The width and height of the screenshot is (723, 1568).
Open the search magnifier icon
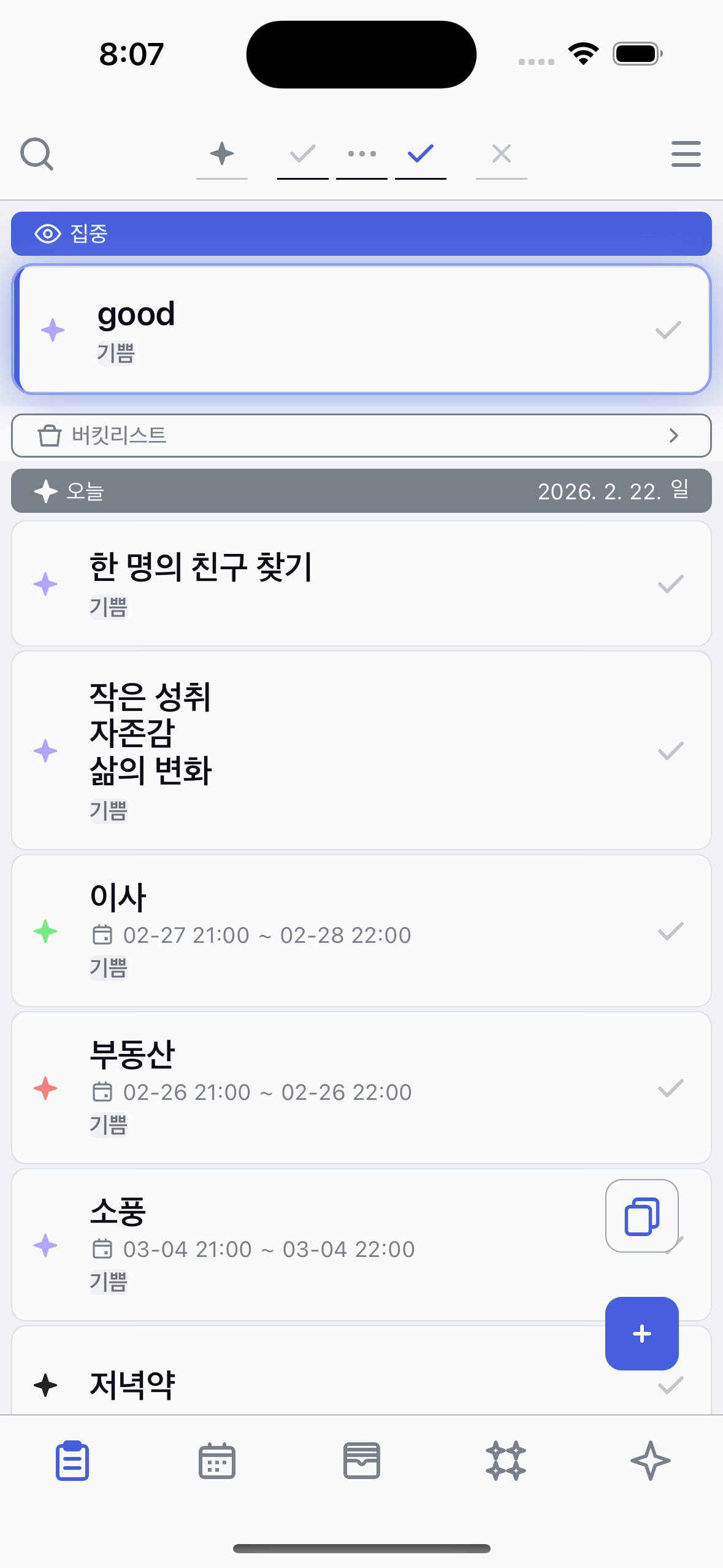coord(37,153)
